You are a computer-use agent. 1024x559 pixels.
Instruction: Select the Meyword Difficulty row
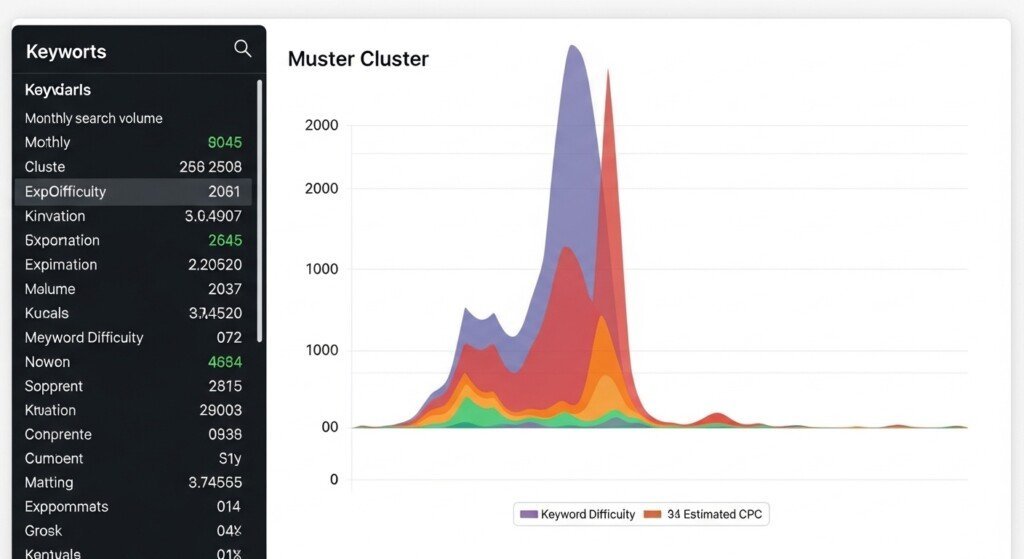point(133,338)
